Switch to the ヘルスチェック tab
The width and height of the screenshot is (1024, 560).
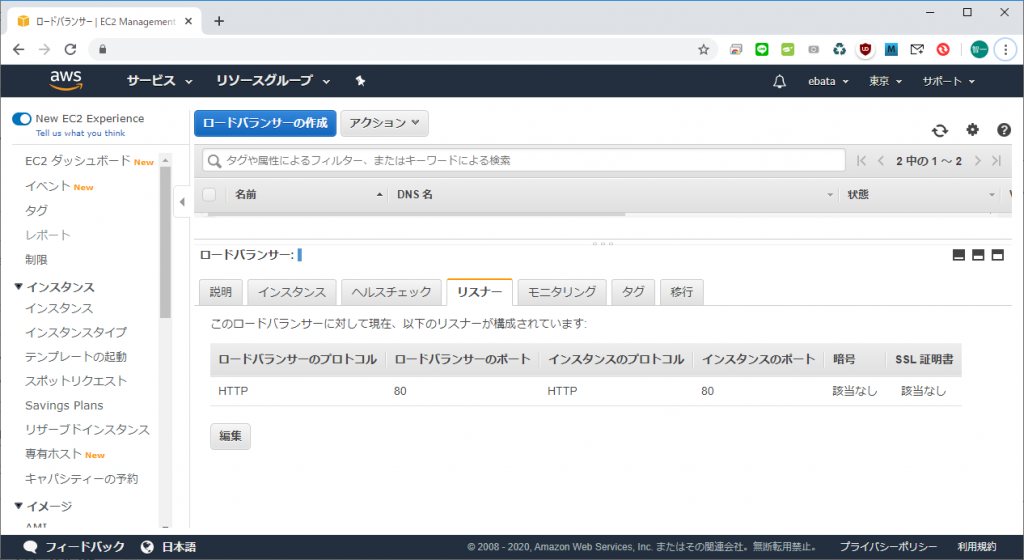391,292
